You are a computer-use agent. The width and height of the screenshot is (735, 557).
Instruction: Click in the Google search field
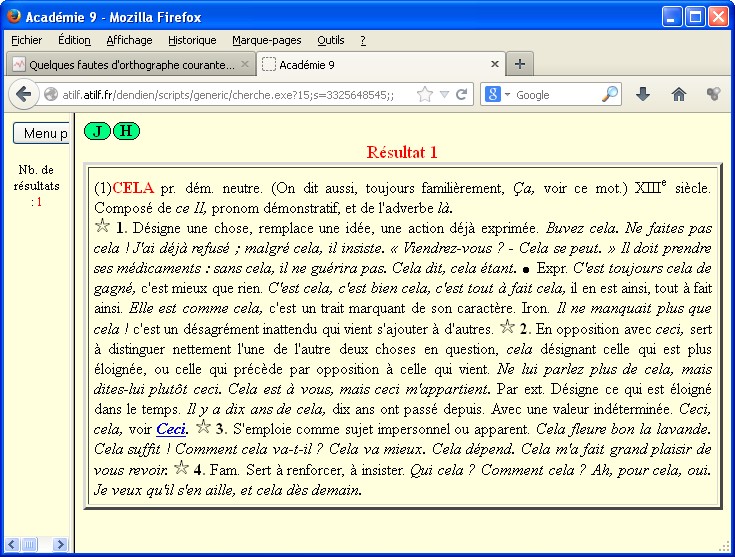[x=557, y=95]
